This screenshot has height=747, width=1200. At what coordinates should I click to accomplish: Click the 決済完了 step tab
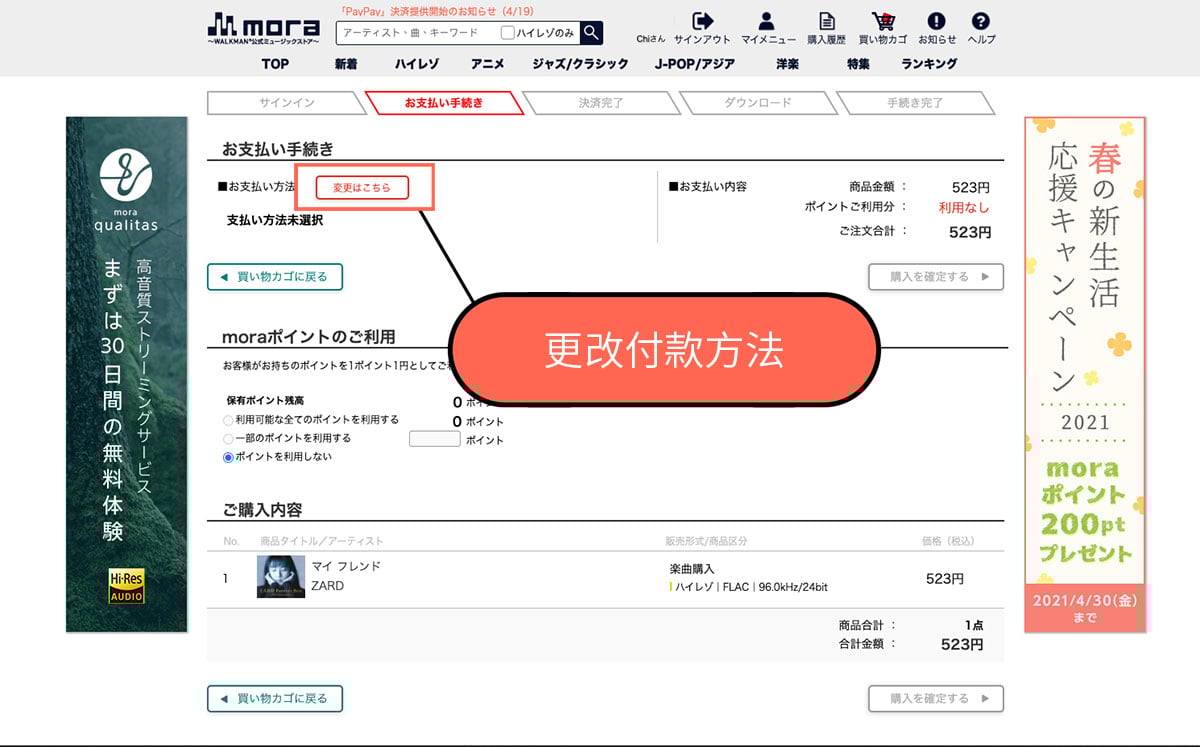pos(601,103)
